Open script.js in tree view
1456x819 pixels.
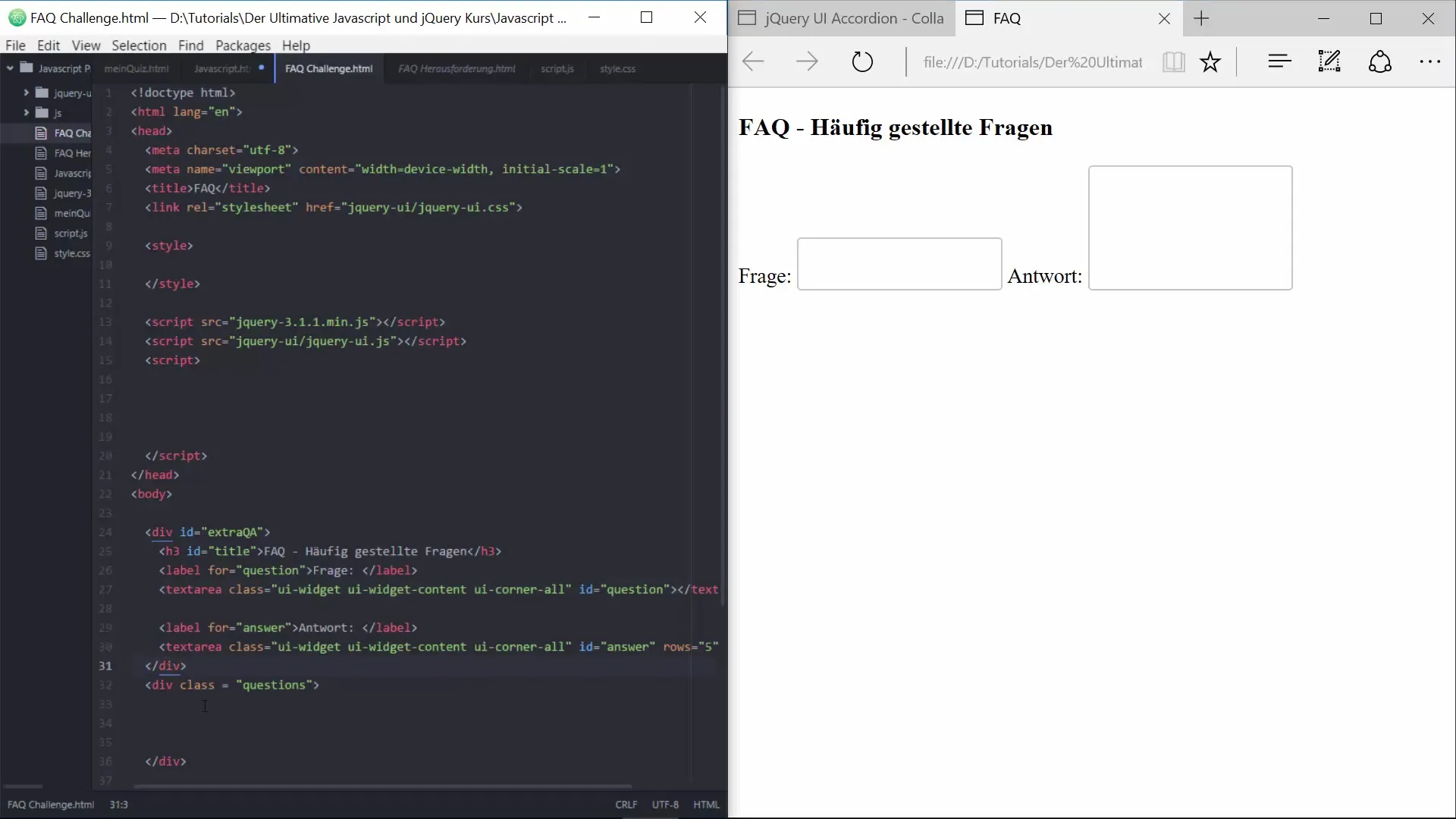pyautogui.click(x=61, y=234)
